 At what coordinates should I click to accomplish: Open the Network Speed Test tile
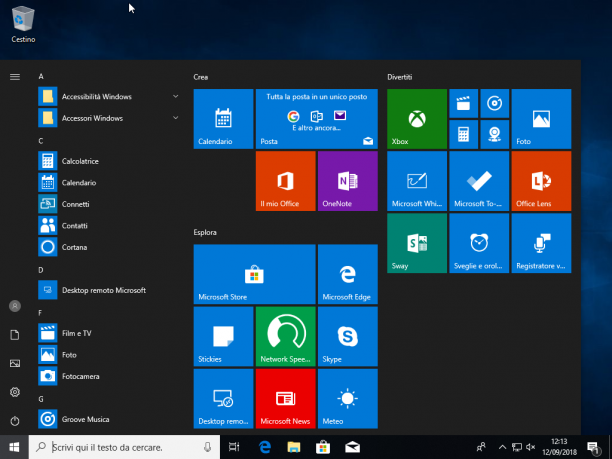[285, 336]
